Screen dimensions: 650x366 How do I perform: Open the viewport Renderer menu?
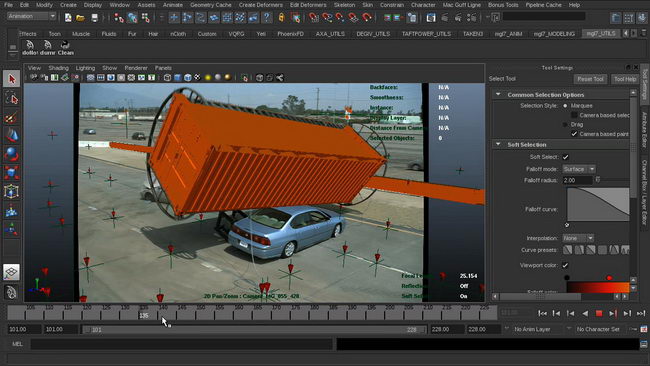click(x=136, y=68)
